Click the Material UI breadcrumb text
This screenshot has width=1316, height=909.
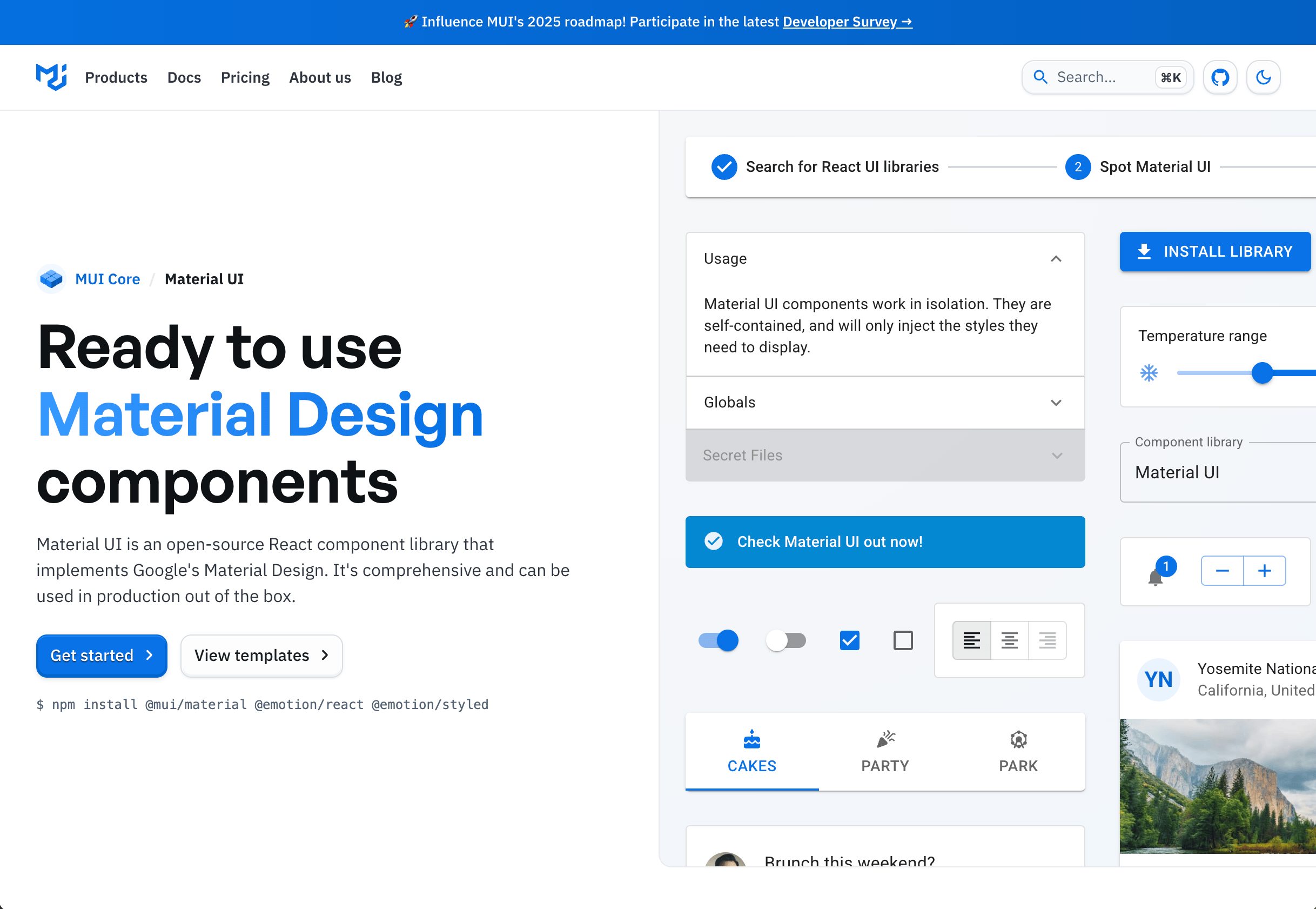[x=204, y=279]
